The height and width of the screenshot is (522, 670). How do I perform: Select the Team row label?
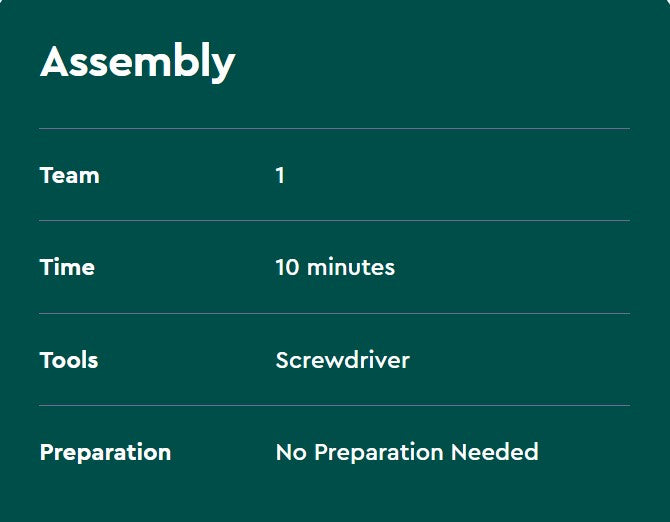[69, 175]
